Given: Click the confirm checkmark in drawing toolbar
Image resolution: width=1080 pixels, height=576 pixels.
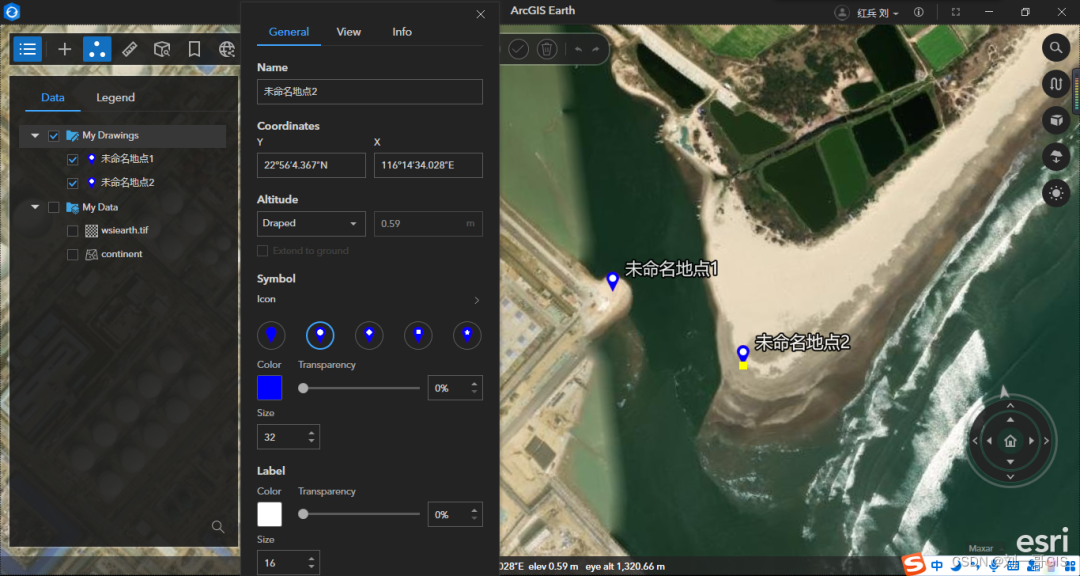Looking at the screenshot, I should click(x=518, y=49).
